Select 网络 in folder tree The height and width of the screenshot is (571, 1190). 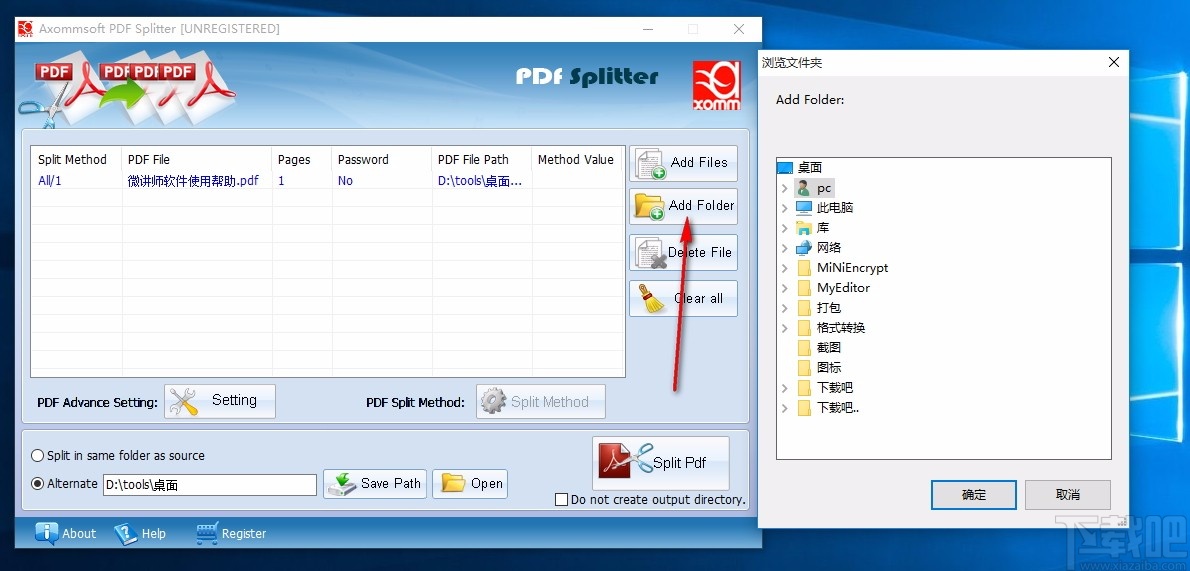pyautogui.click(x=829, y=248)
